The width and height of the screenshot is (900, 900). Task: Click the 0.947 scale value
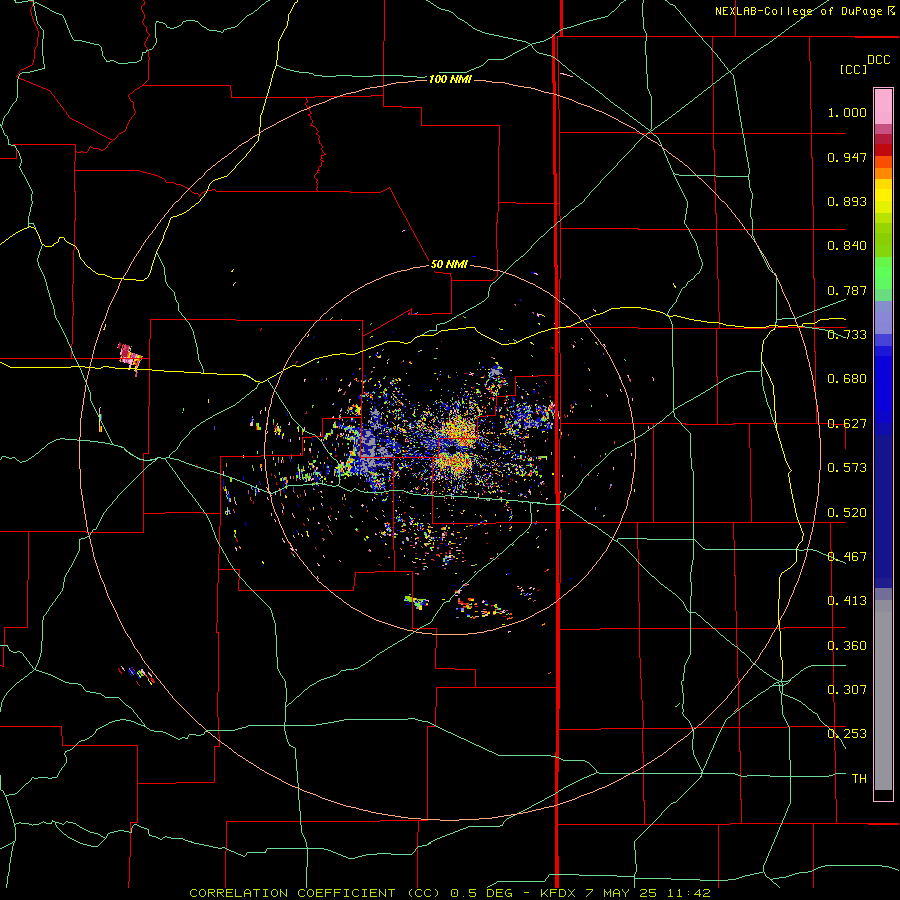pos(847,157)
